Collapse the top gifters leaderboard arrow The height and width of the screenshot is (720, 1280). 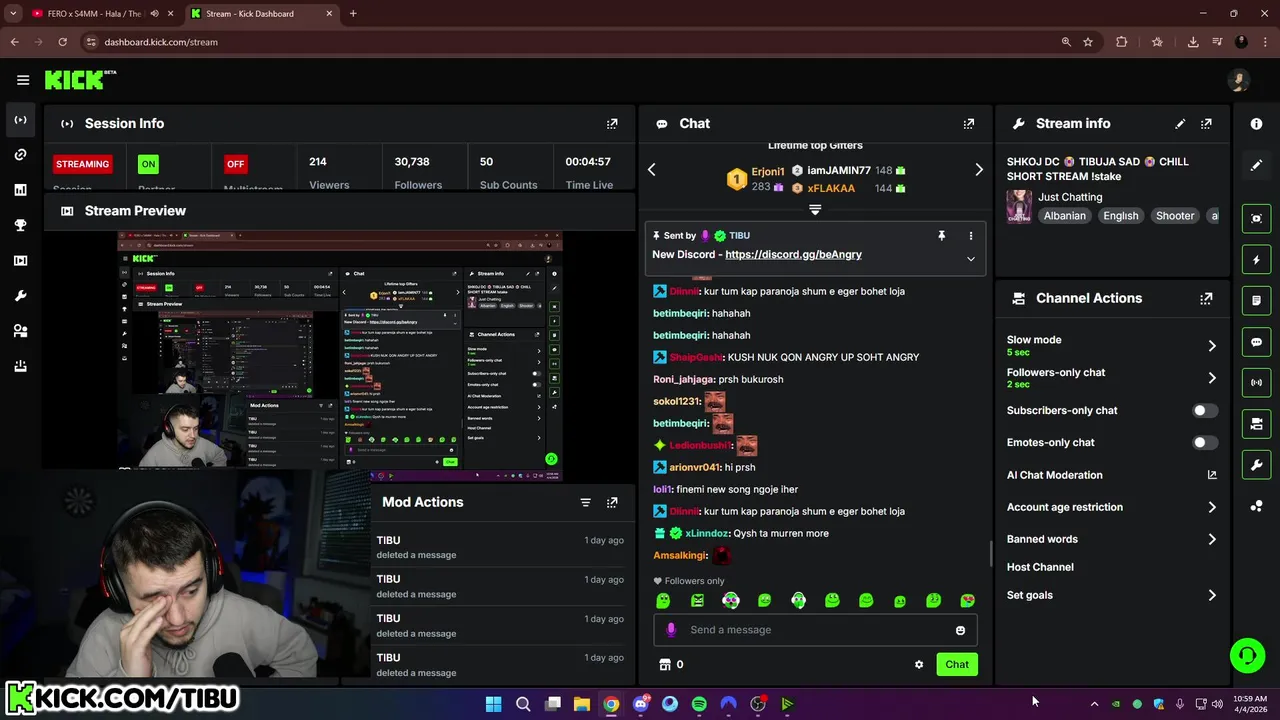[815, 210]
